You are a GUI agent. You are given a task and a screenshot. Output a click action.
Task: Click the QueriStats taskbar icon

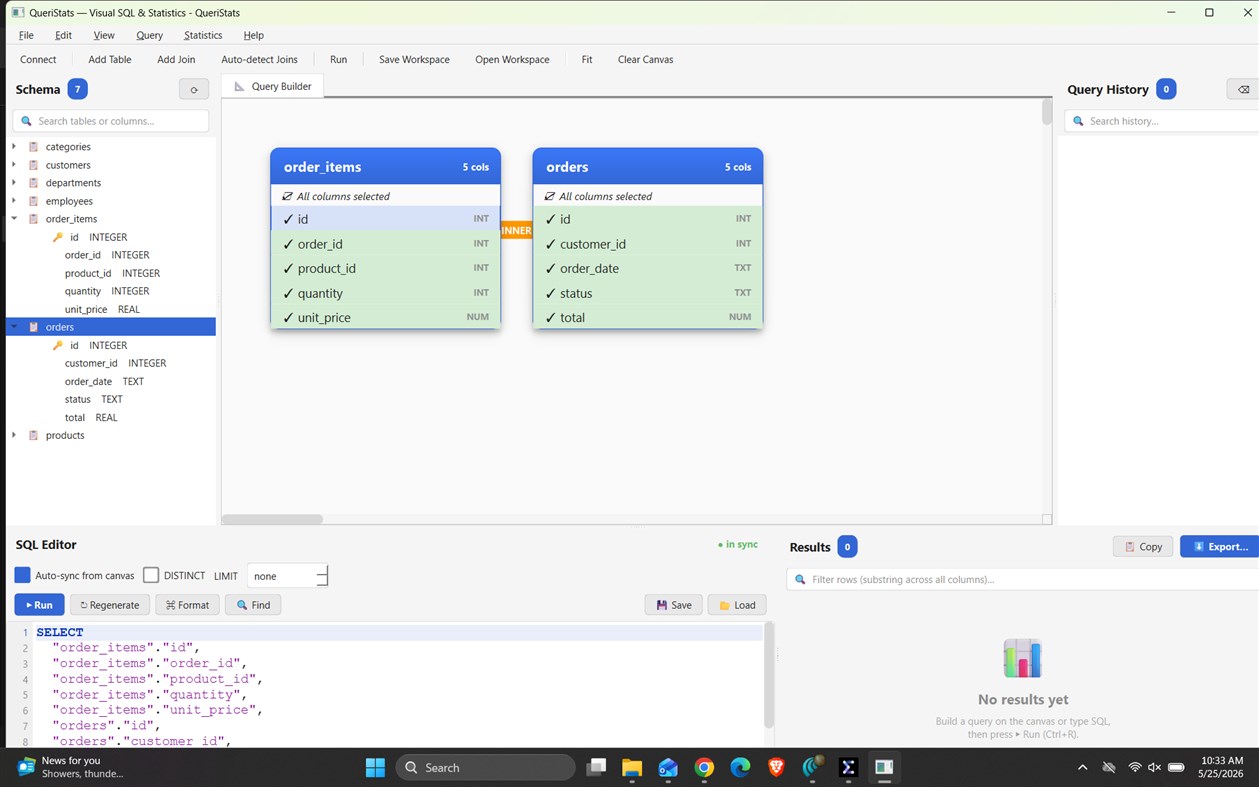click(x=884, y=767)
